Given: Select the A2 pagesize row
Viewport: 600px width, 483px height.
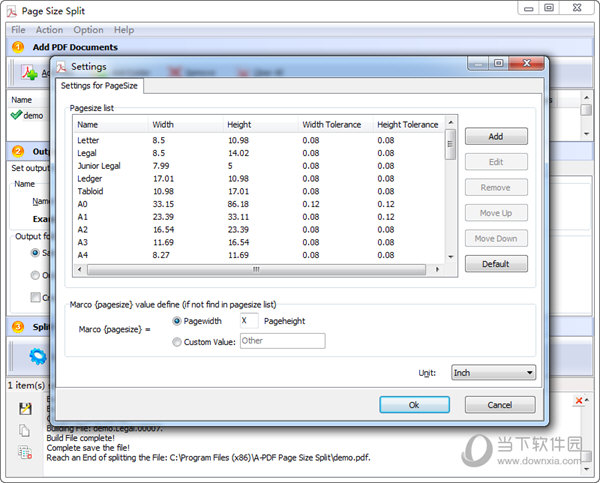Looking at the screenshot, I should tap(259, 230).
